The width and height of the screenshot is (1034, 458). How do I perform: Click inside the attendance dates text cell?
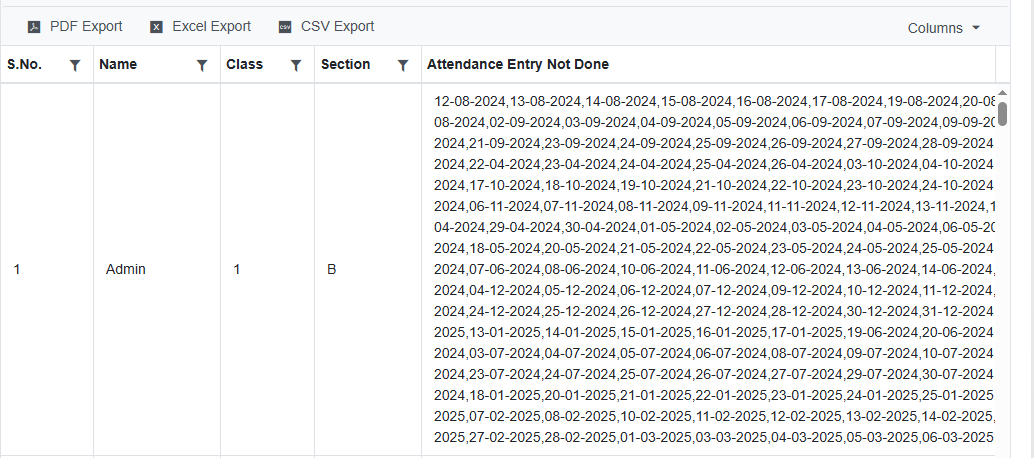pos(700,270)
